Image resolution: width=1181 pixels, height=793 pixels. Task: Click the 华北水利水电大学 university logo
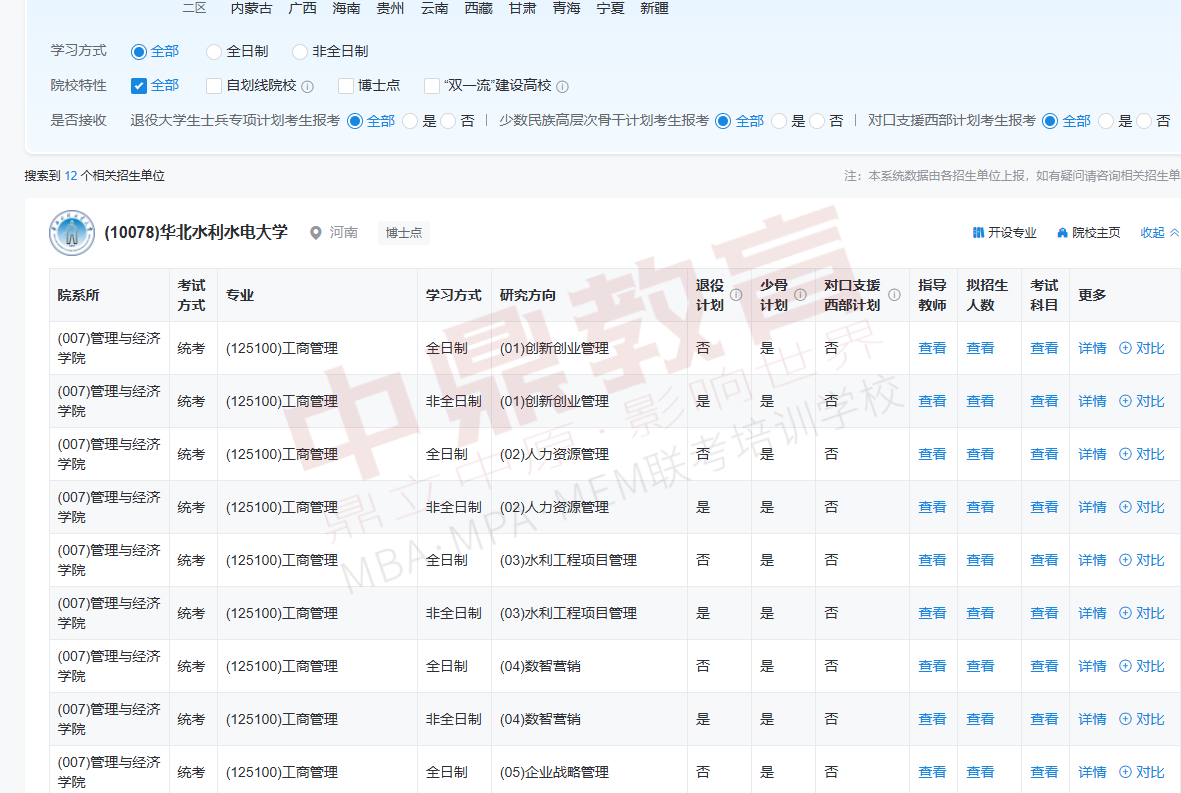pos(72,233)
